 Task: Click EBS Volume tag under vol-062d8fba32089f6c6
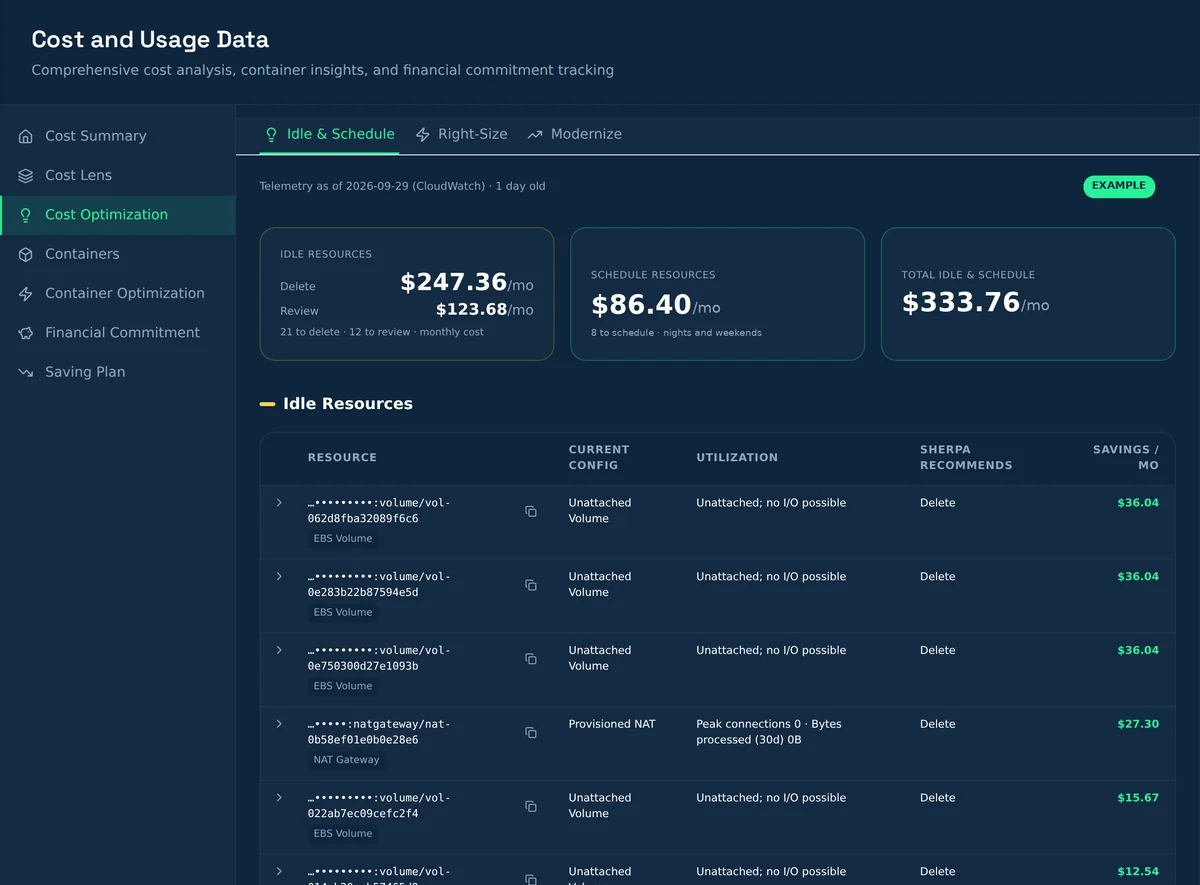tap(343, 539)
